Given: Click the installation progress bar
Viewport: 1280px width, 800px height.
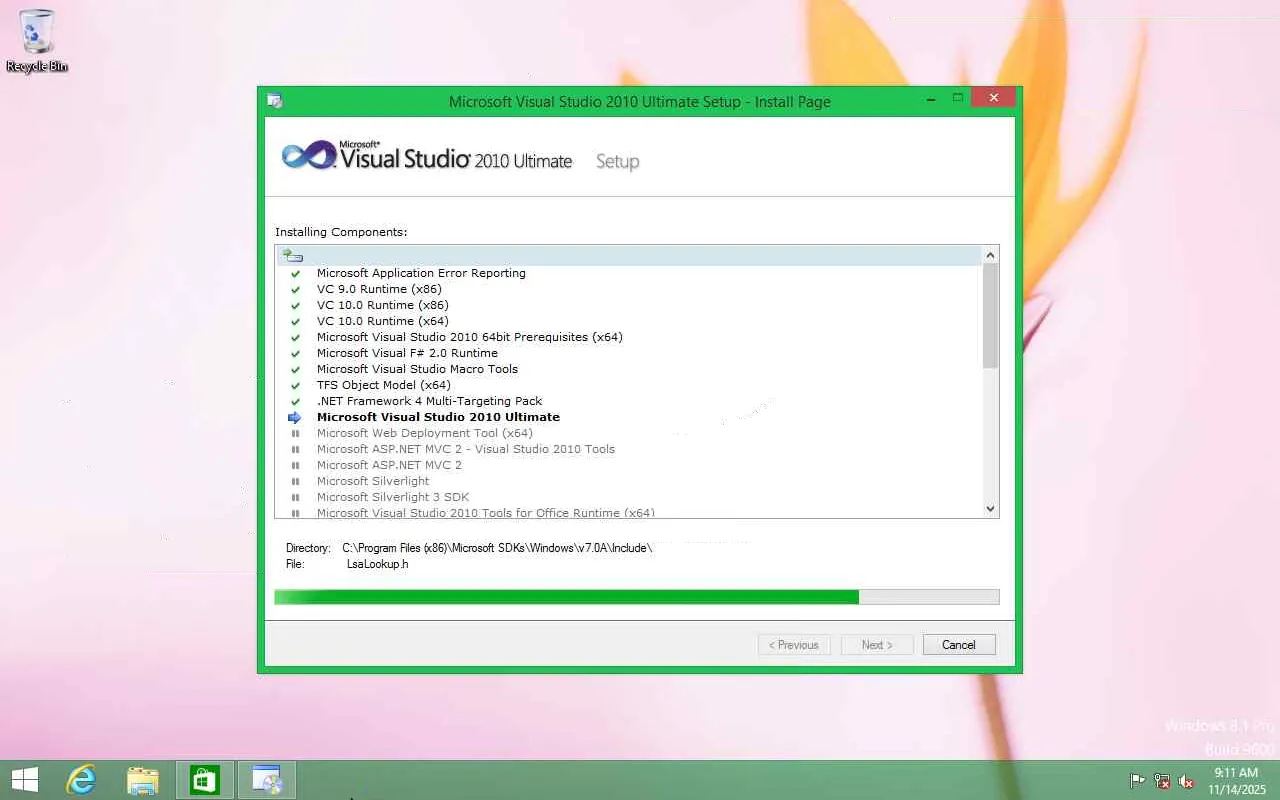Looking at the screenshot, I should click(x=637, y=597).
